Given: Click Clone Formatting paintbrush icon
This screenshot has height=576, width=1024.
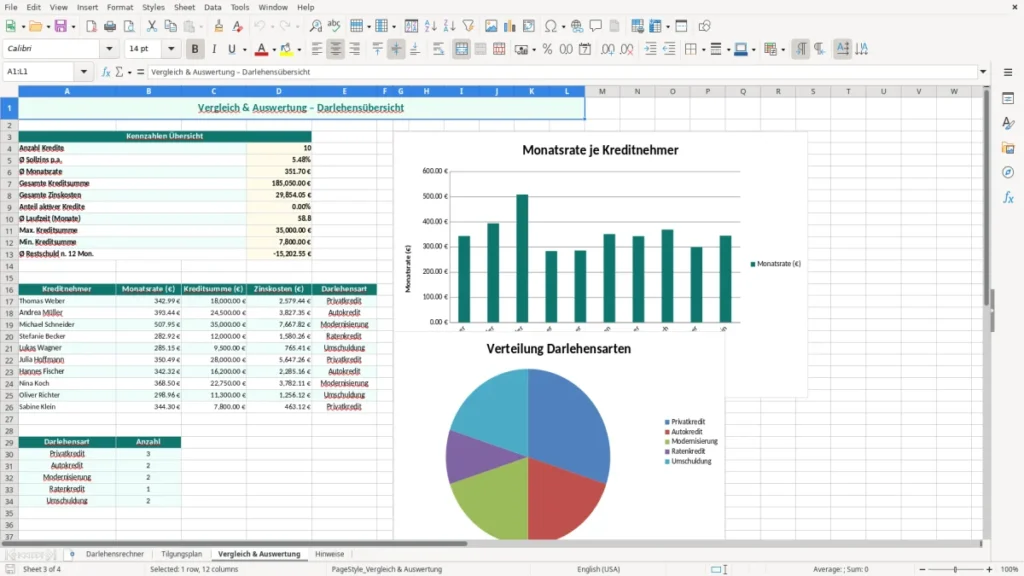Looking at the screenshot, I should [219, 26].
